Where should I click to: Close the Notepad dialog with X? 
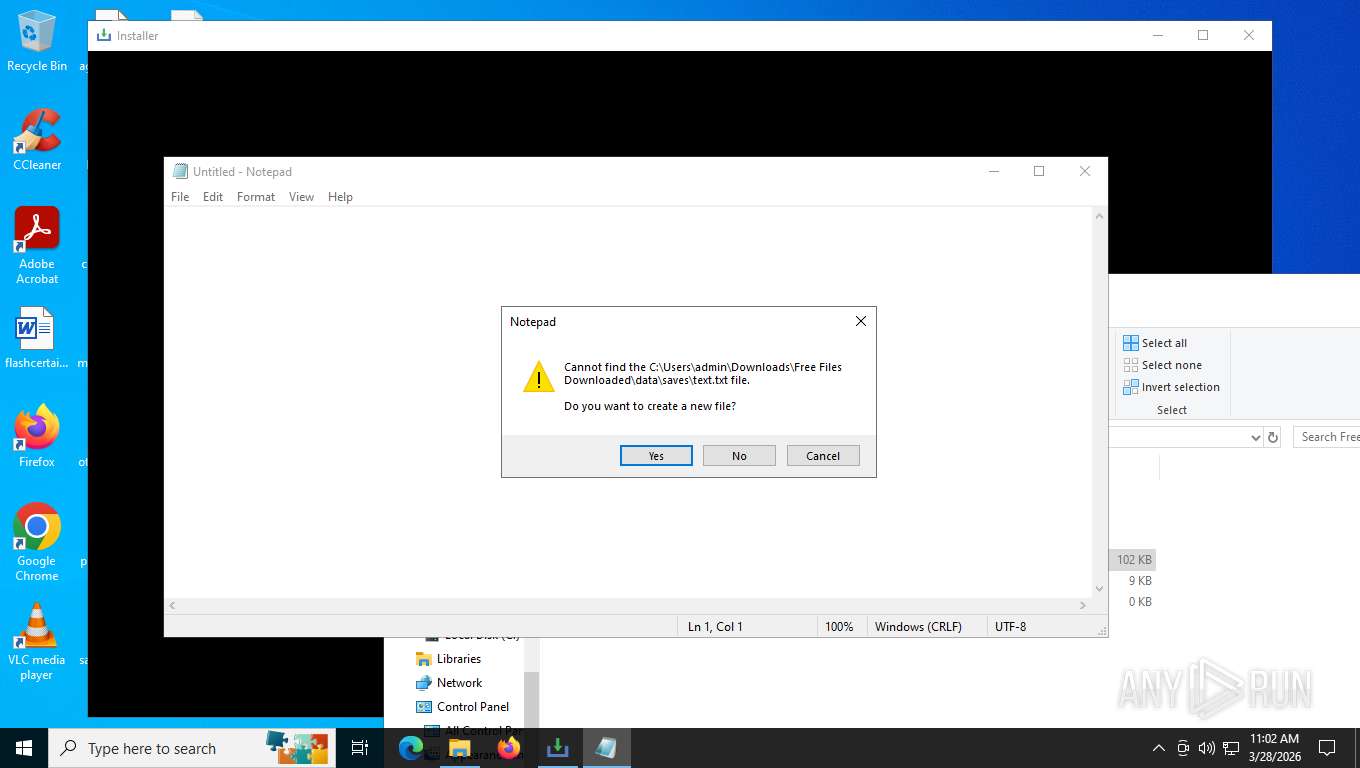pyautogui.click(x=860, y=321)
